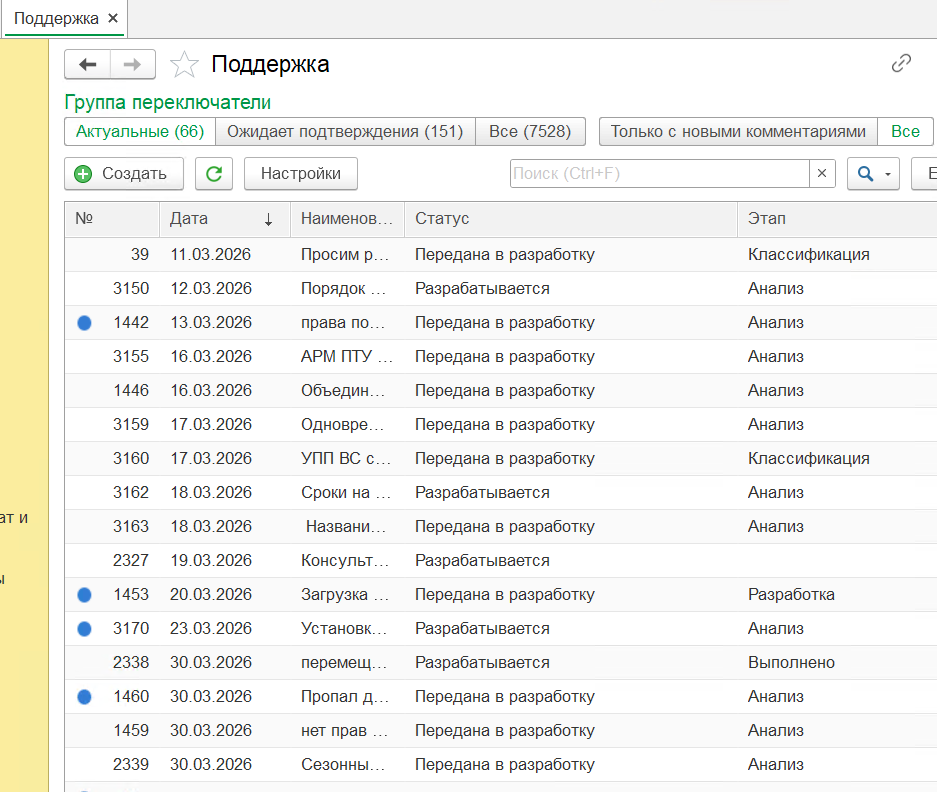
Task: Sort by the Дата column header
Action: 225,219
